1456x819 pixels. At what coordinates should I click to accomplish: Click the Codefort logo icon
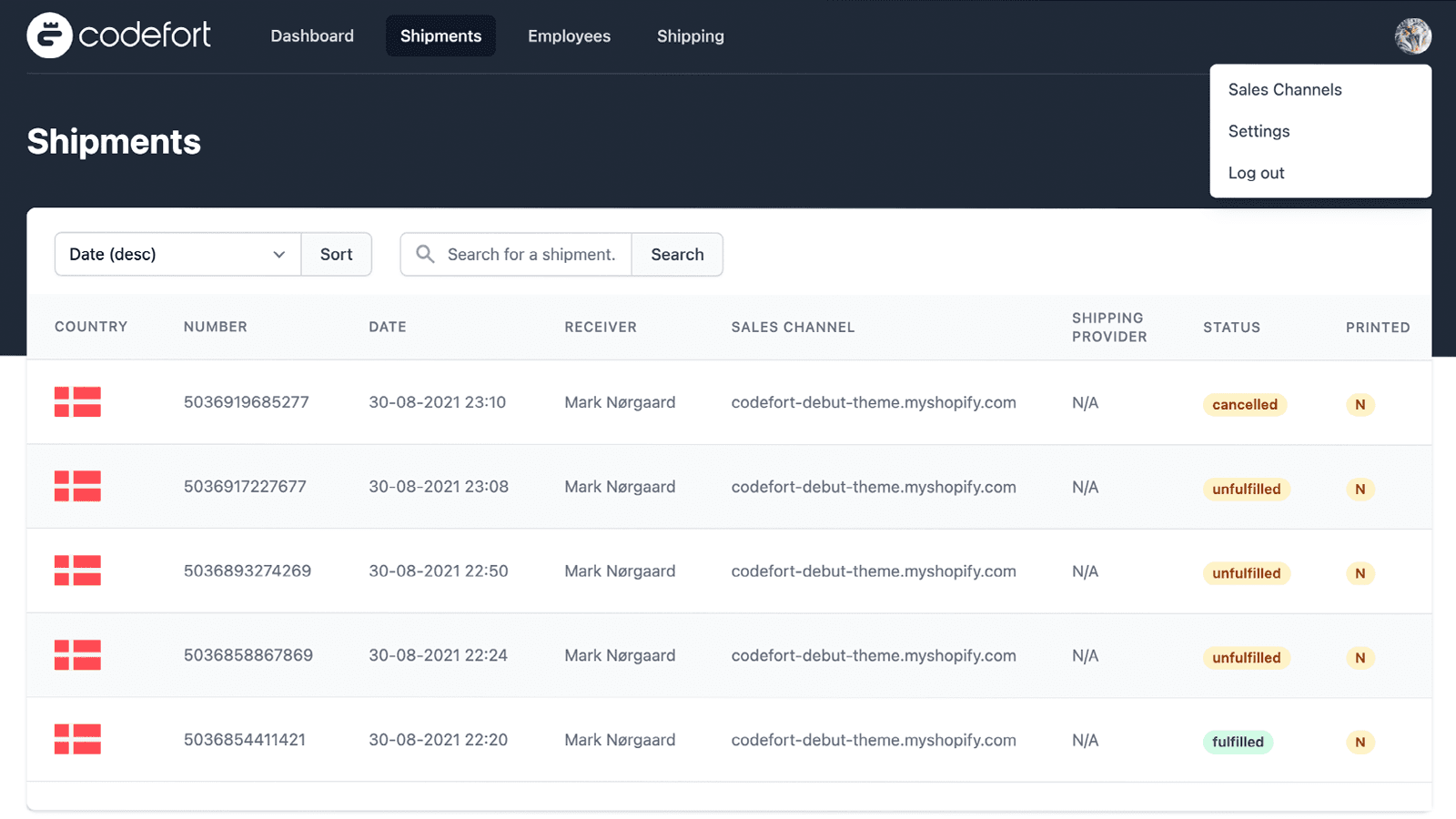[49, 35]
